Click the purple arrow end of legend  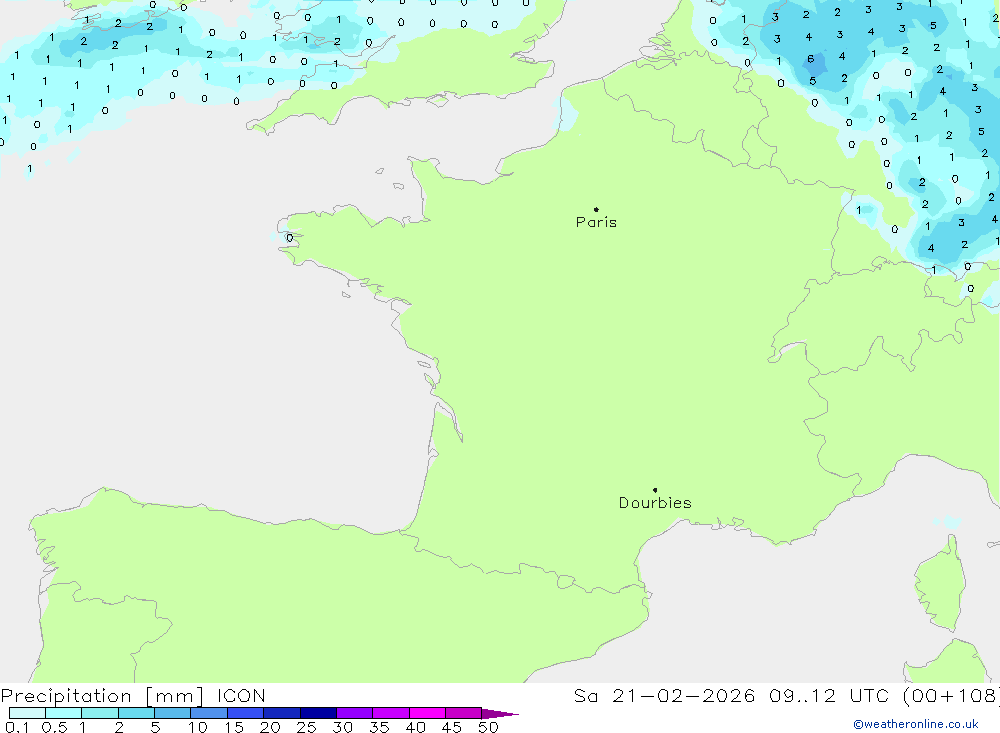click(x=500, y=713)
